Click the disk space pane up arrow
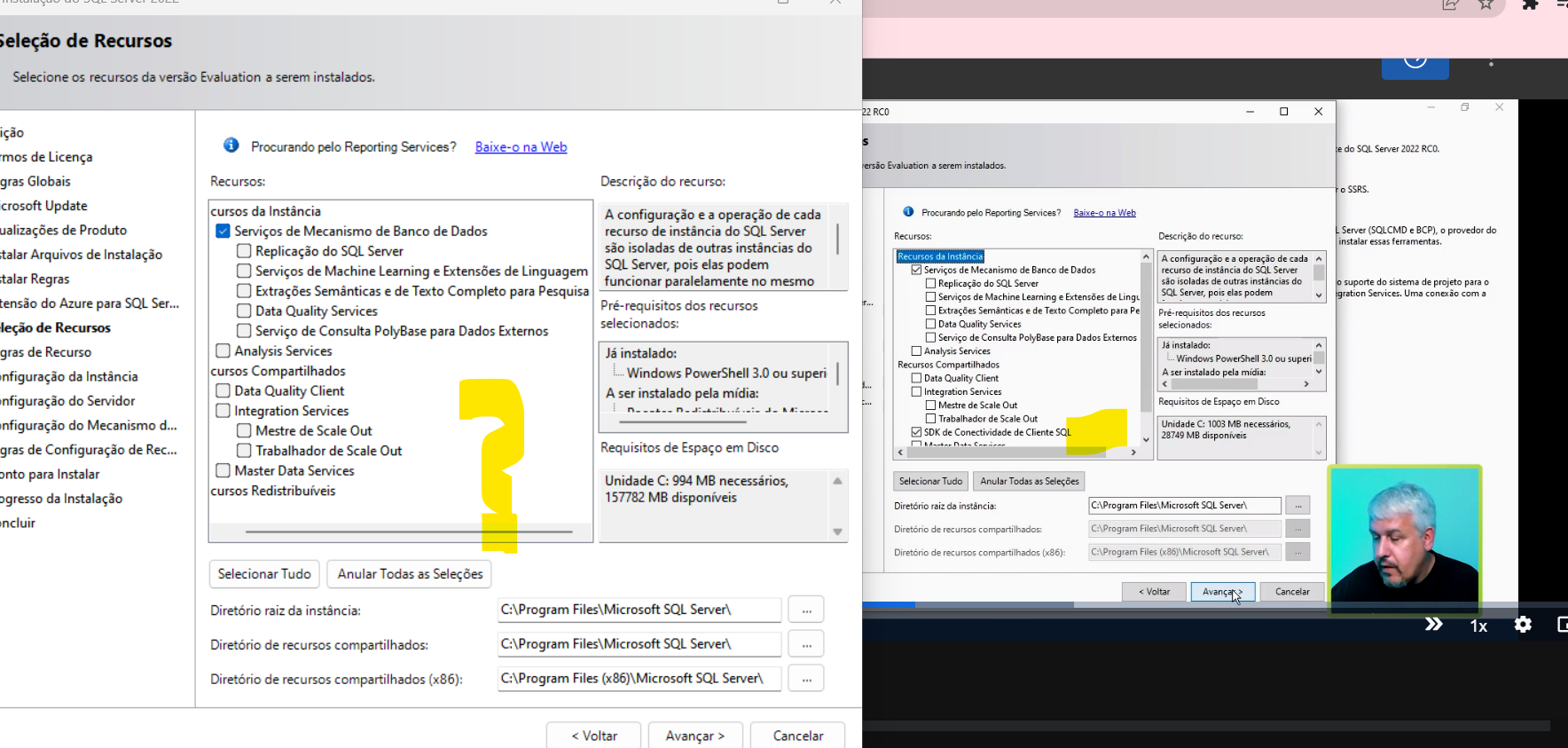 coord(837,481)
